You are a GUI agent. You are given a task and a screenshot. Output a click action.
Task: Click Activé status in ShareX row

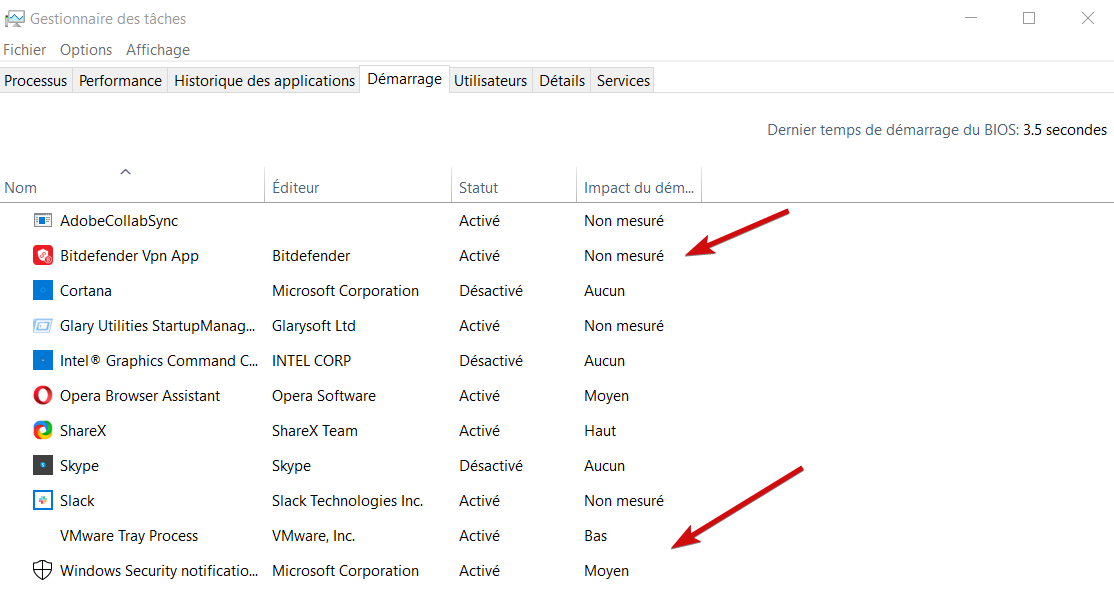(x=480, y=430)
